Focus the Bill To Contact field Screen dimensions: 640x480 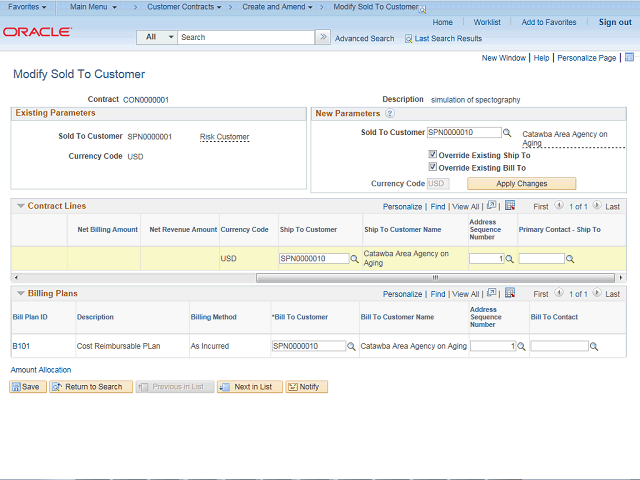pyautogui.click(x=560, y=346)
